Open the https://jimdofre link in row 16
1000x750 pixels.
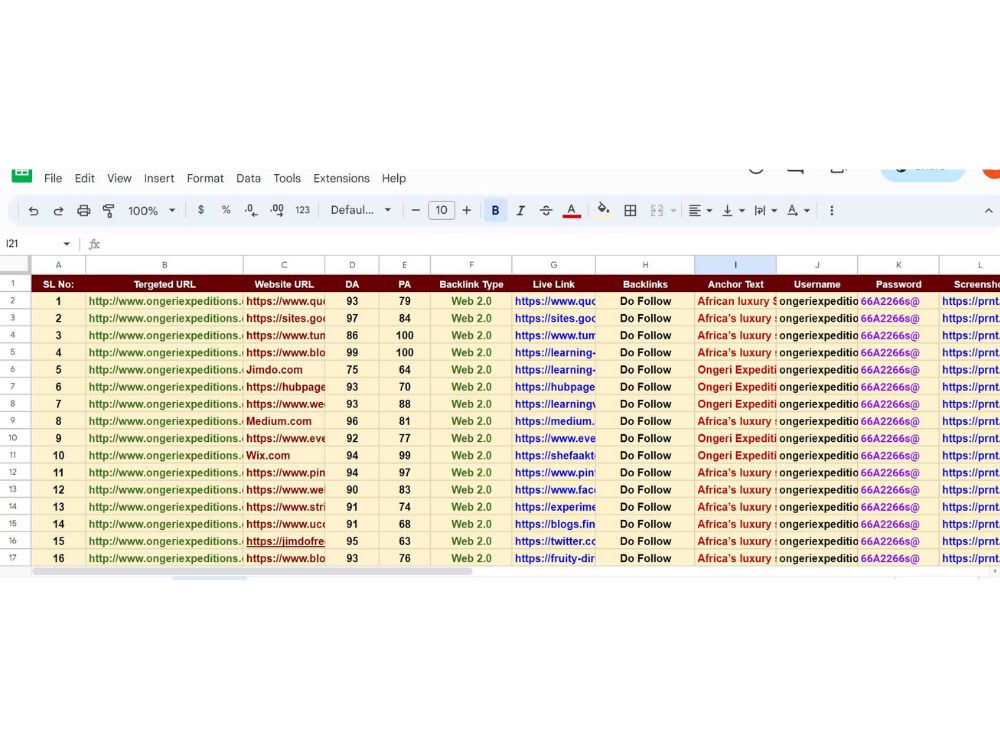(285, 541)
